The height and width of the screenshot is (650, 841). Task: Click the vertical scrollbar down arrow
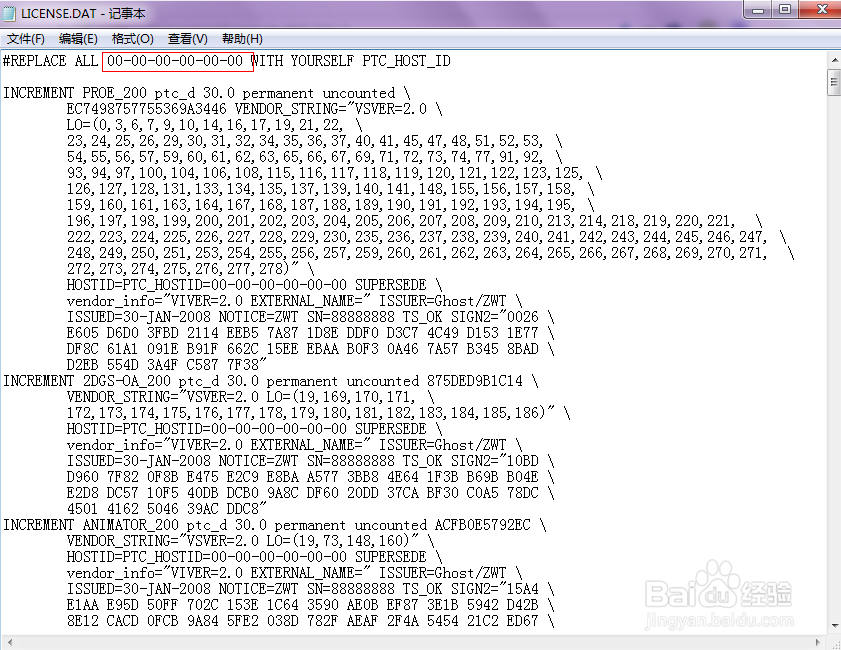(x=835, y=625)
